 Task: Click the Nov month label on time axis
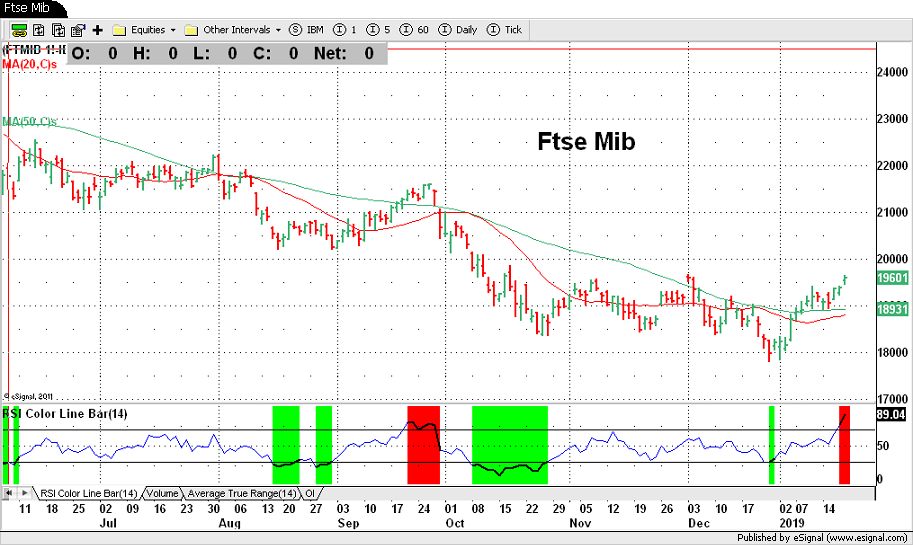tap(580, 523)
